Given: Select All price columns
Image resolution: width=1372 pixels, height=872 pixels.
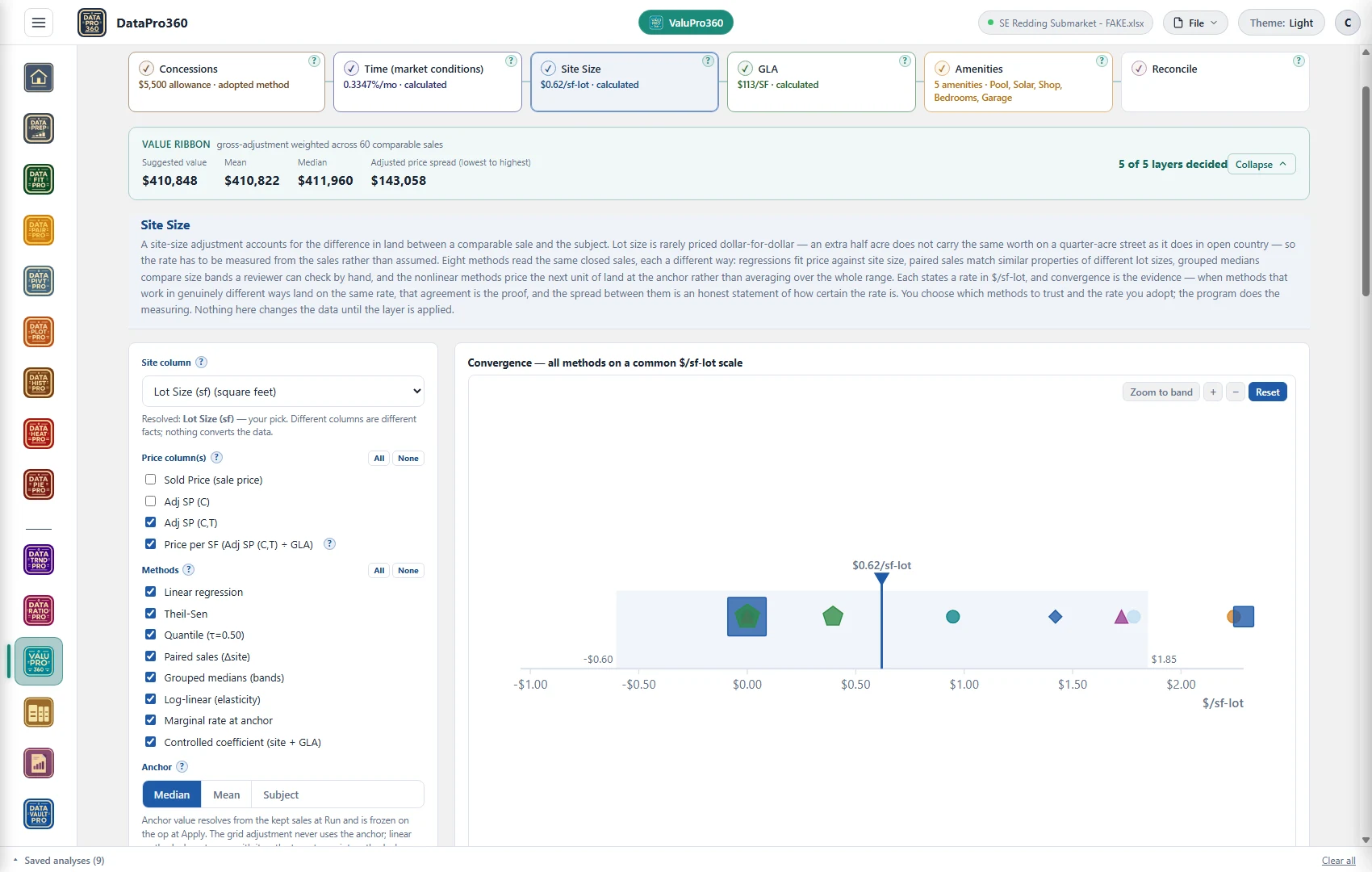Looking at the screenshot, I should [x=379, y=459].
